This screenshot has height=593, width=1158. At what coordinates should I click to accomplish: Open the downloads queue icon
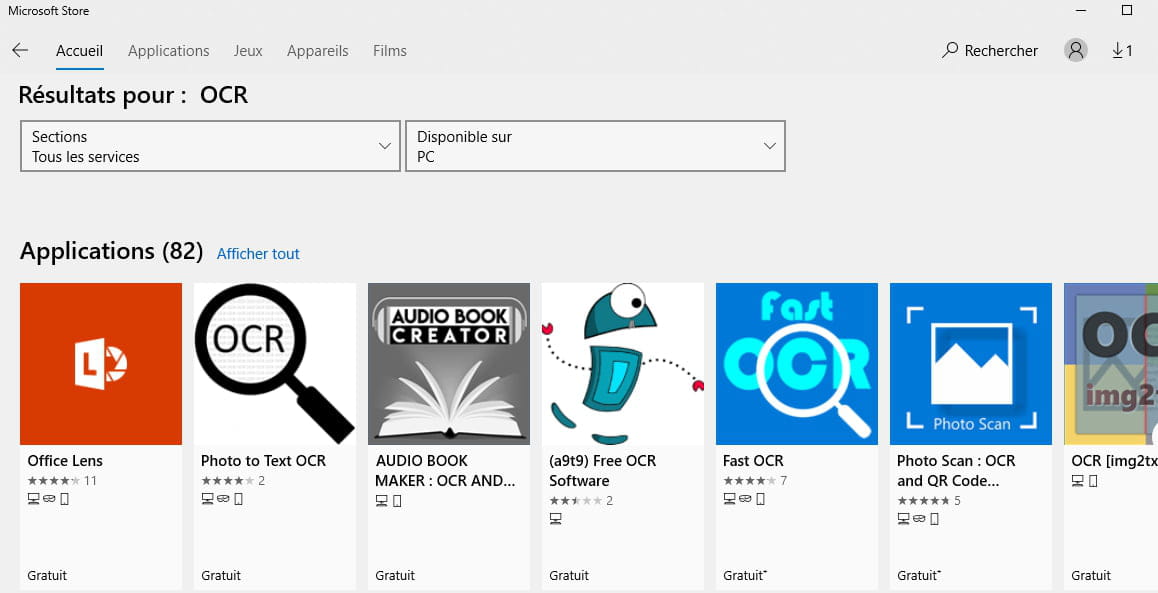1122,50
